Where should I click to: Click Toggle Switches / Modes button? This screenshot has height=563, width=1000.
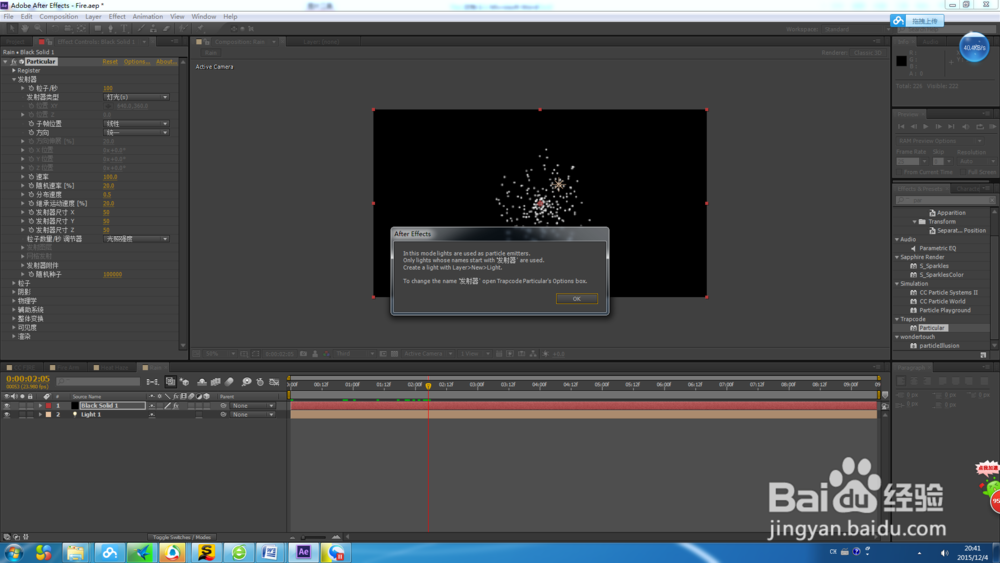pos(182,537)
